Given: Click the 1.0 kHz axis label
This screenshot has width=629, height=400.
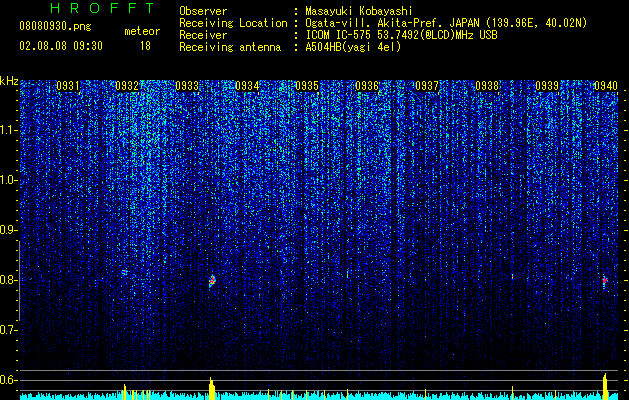Looking at the screenshot, I should pyautogui.click(x=7, y=180).
